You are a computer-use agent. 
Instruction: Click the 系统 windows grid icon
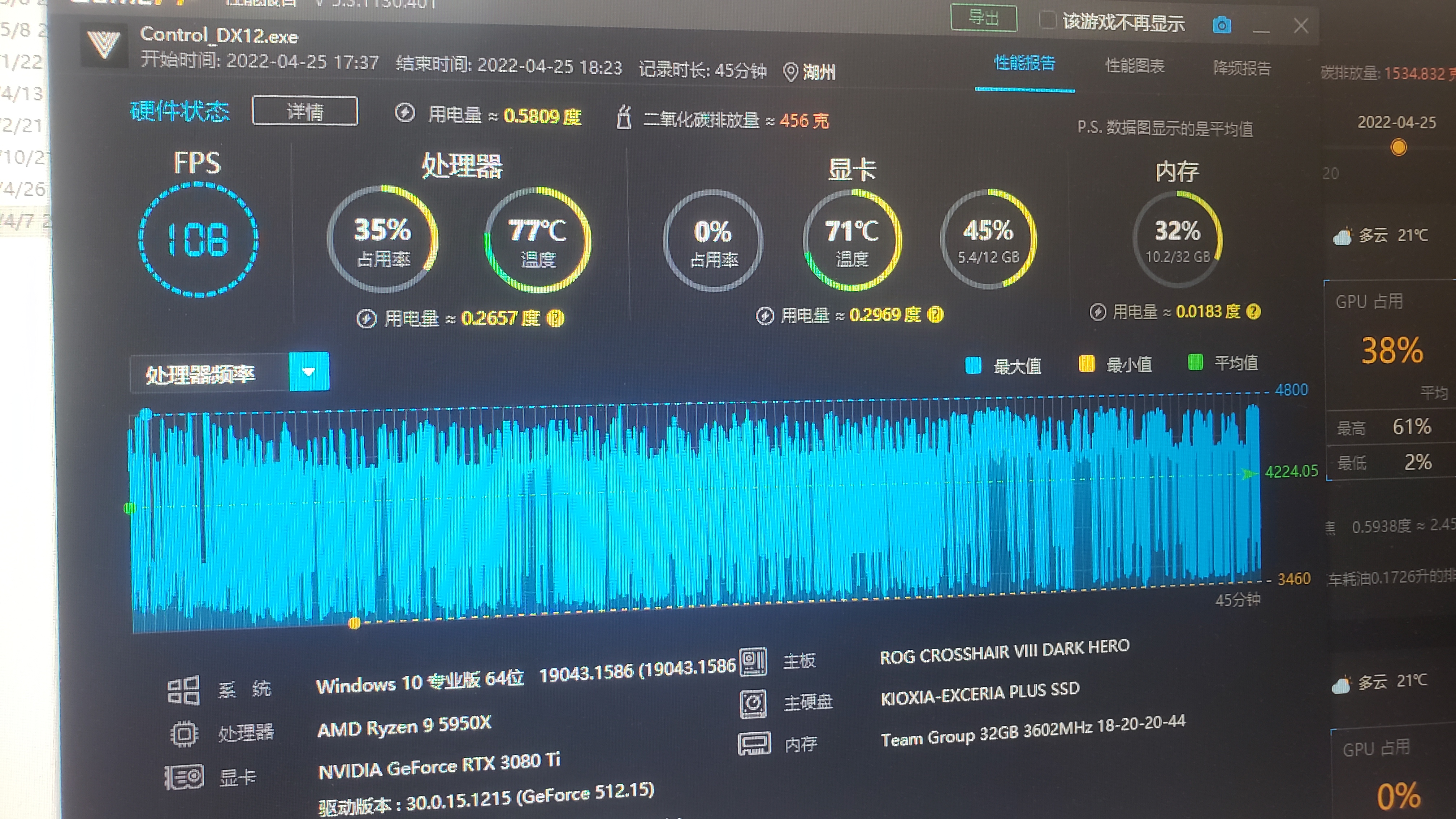coord(184,690)
